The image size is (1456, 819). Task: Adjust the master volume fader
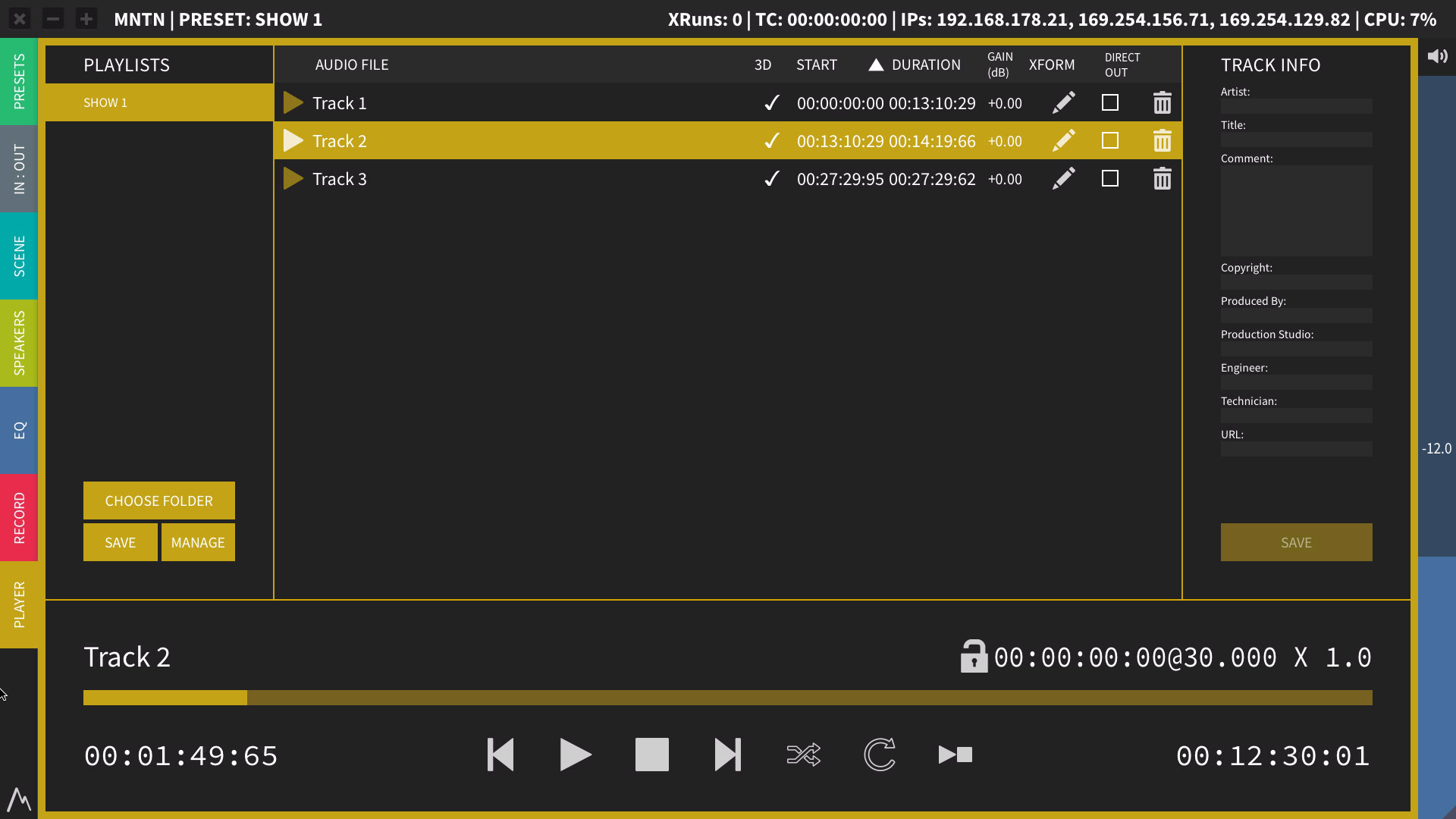[x=1437, y=447]
